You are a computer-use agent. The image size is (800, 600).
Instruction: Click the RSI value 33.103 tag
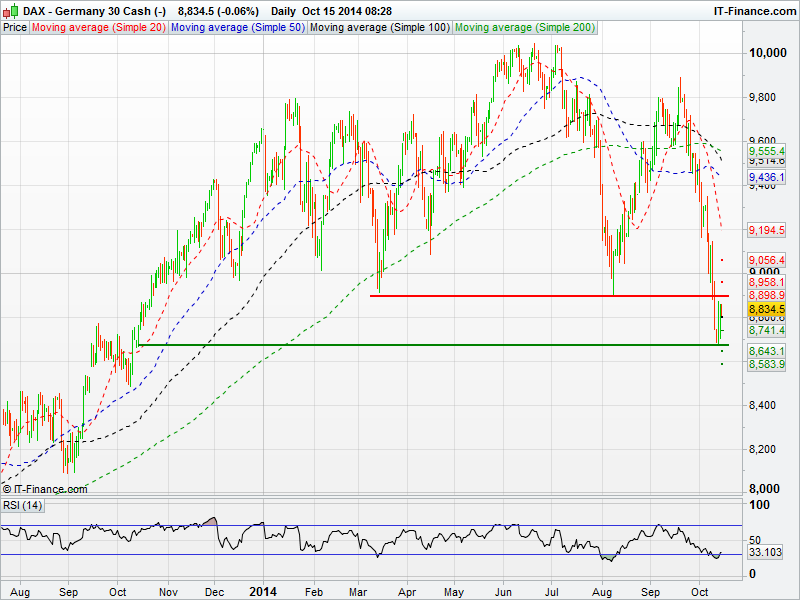[766, 553]
